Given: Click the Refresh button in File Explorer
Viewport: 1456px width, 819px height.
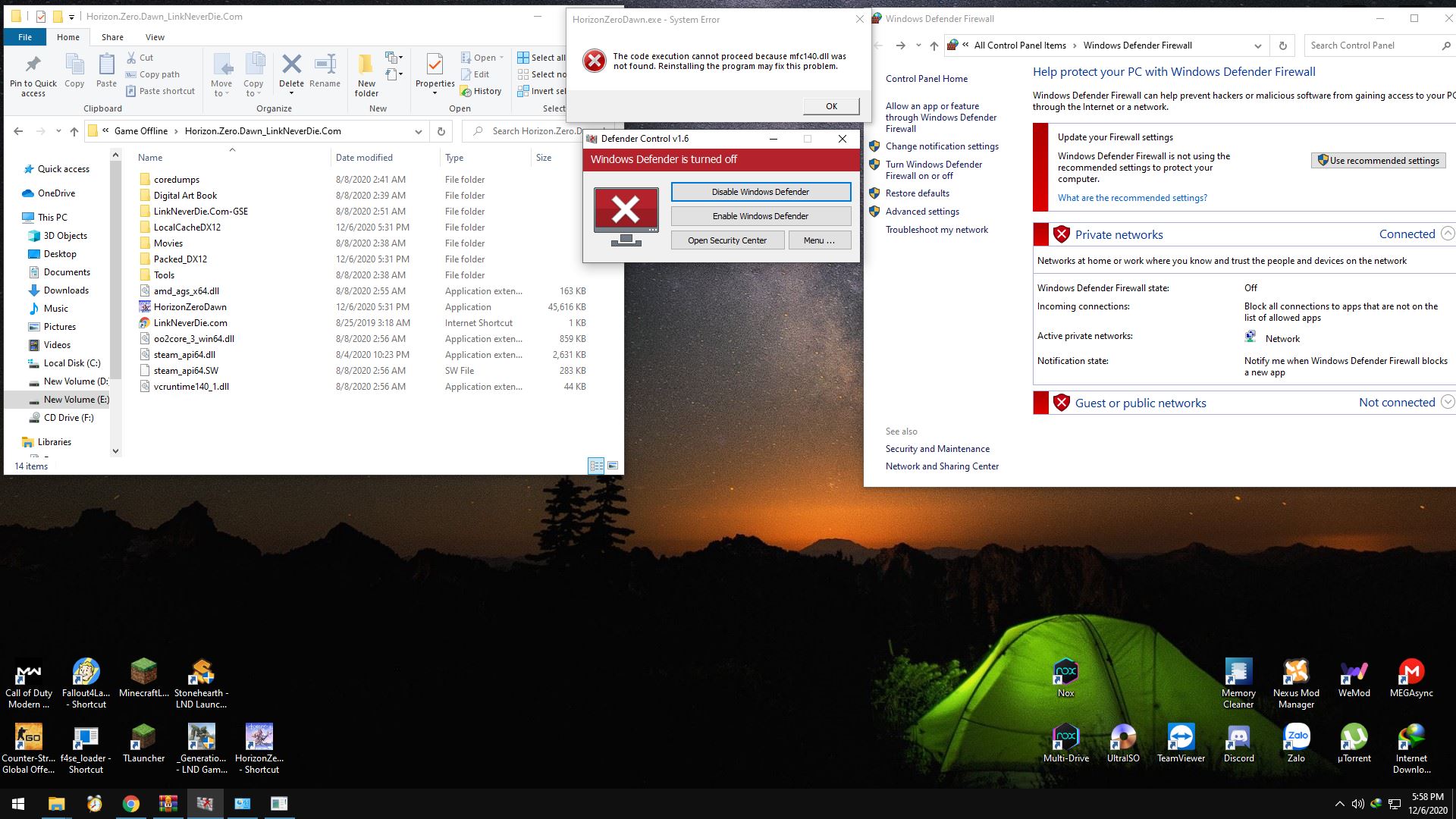Looking at the screenshot, I should (x=441, y=131).
